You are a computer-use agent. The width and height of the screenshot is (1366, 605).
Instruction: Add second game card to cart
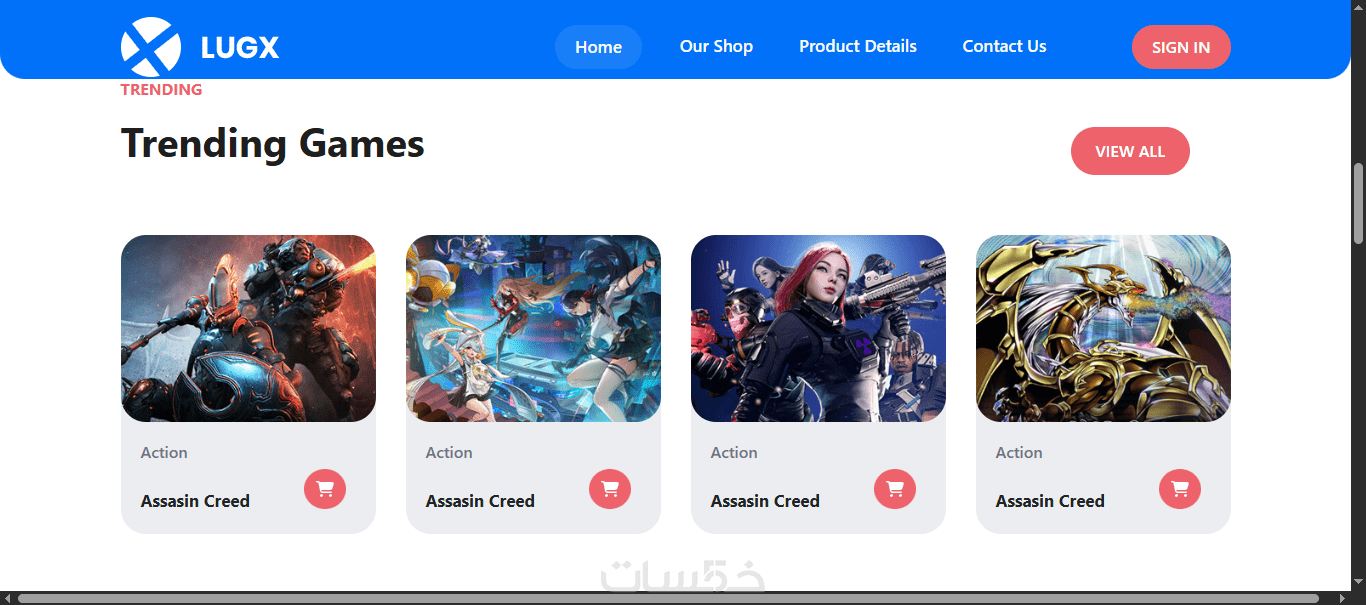click(610, 489)
